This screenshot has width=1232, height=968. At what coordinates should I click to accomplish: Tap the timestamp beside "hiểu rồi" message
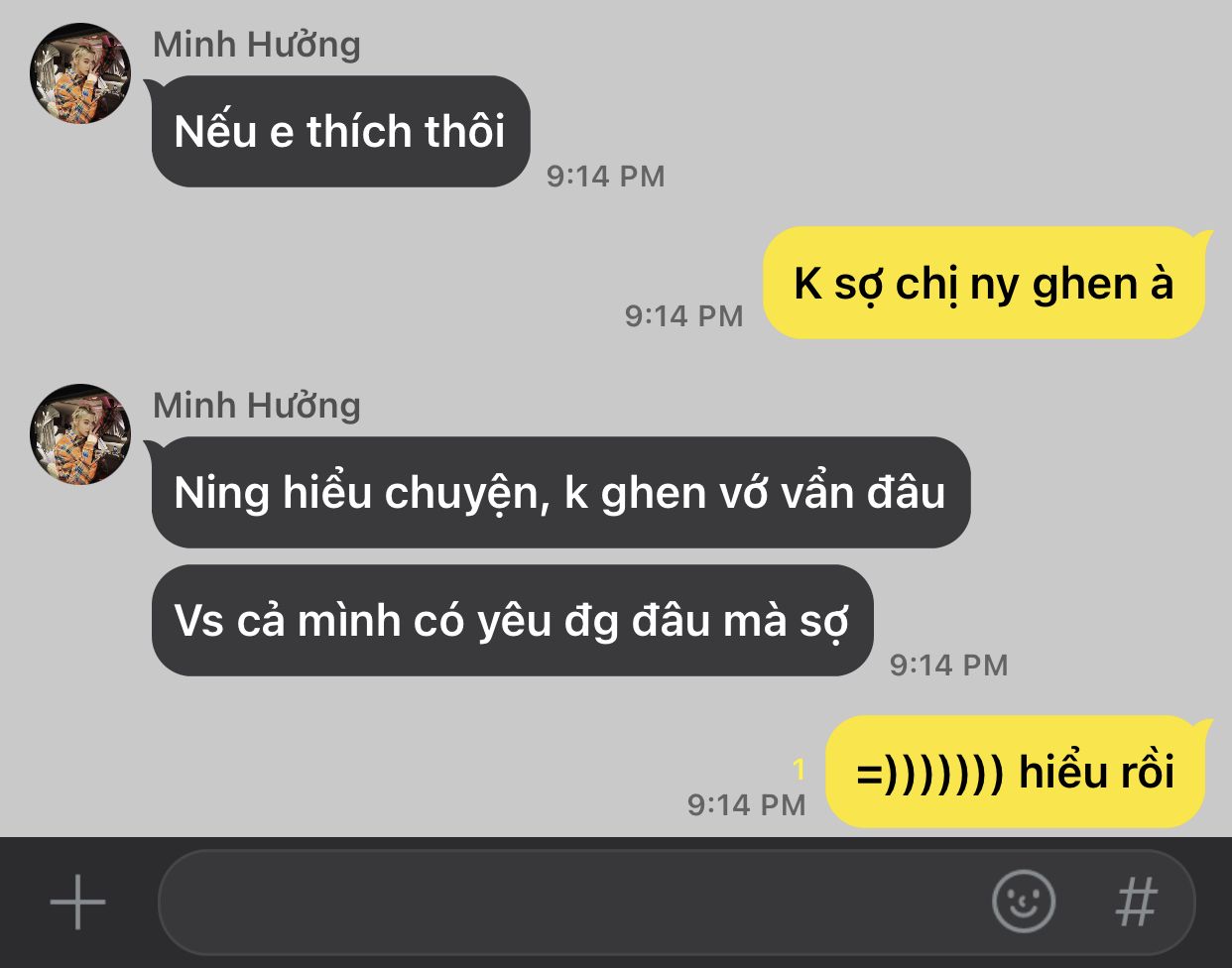pyautogui.click(x=746, y=804)
